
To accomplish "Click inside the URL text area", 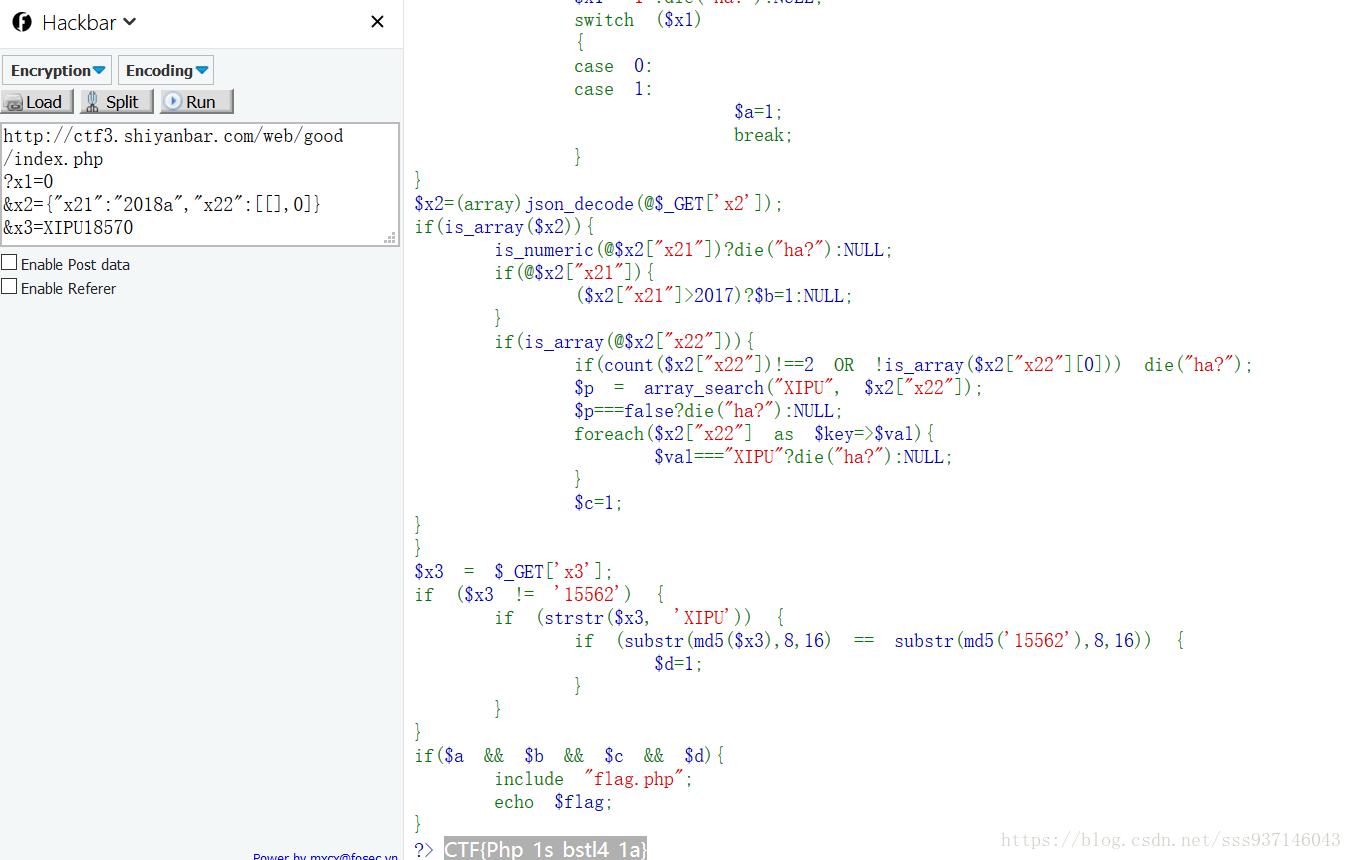I will [x=200, y=184].
